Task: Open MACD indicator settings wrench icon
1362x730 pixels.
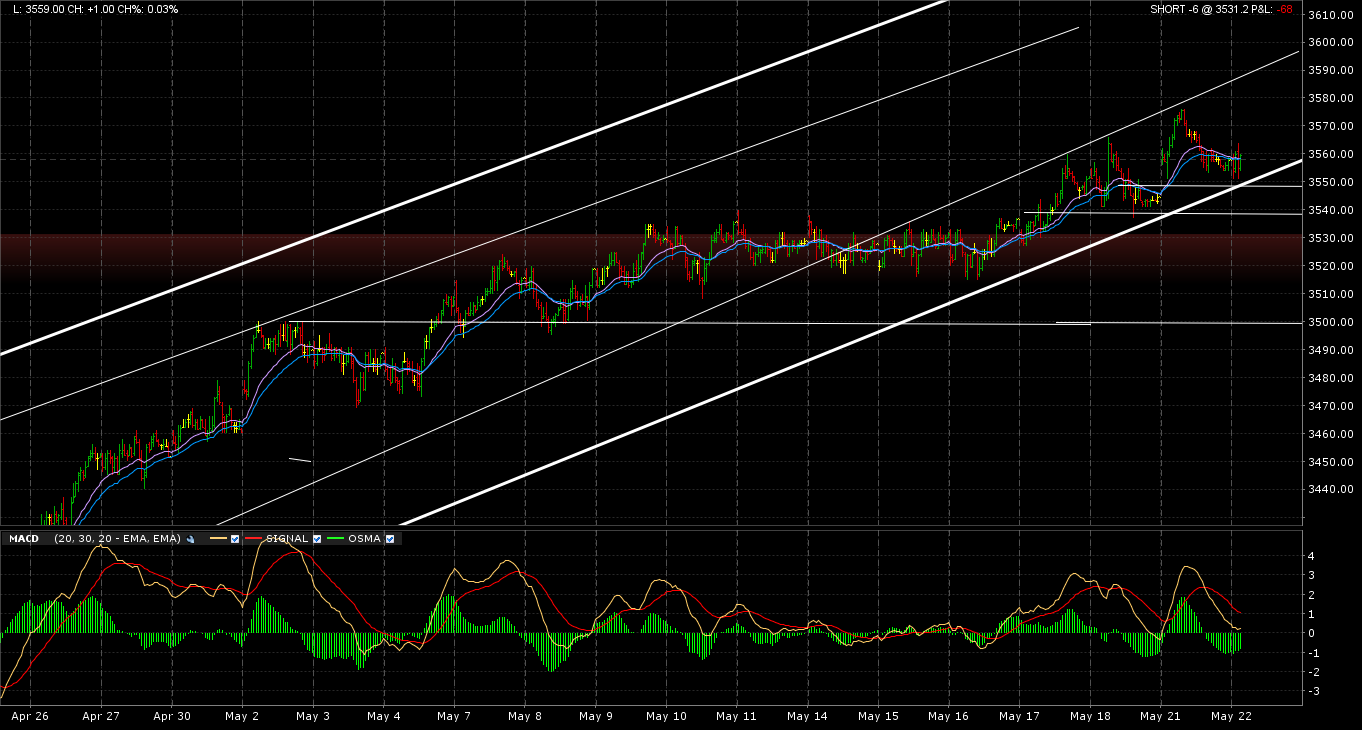Action: click(x=190, y=539)
